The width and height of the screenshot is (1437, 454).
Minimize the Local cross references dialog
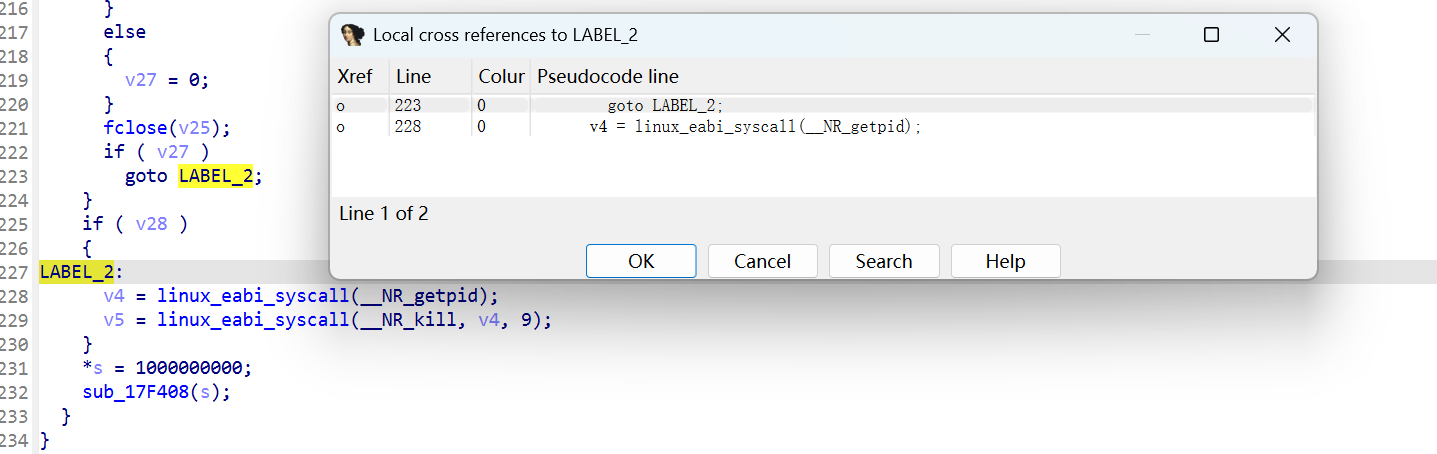(1143, 35)
